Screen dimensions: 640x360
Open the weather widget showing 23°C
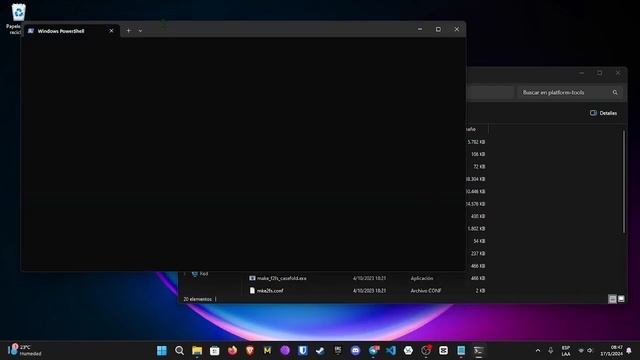(25, 351)
